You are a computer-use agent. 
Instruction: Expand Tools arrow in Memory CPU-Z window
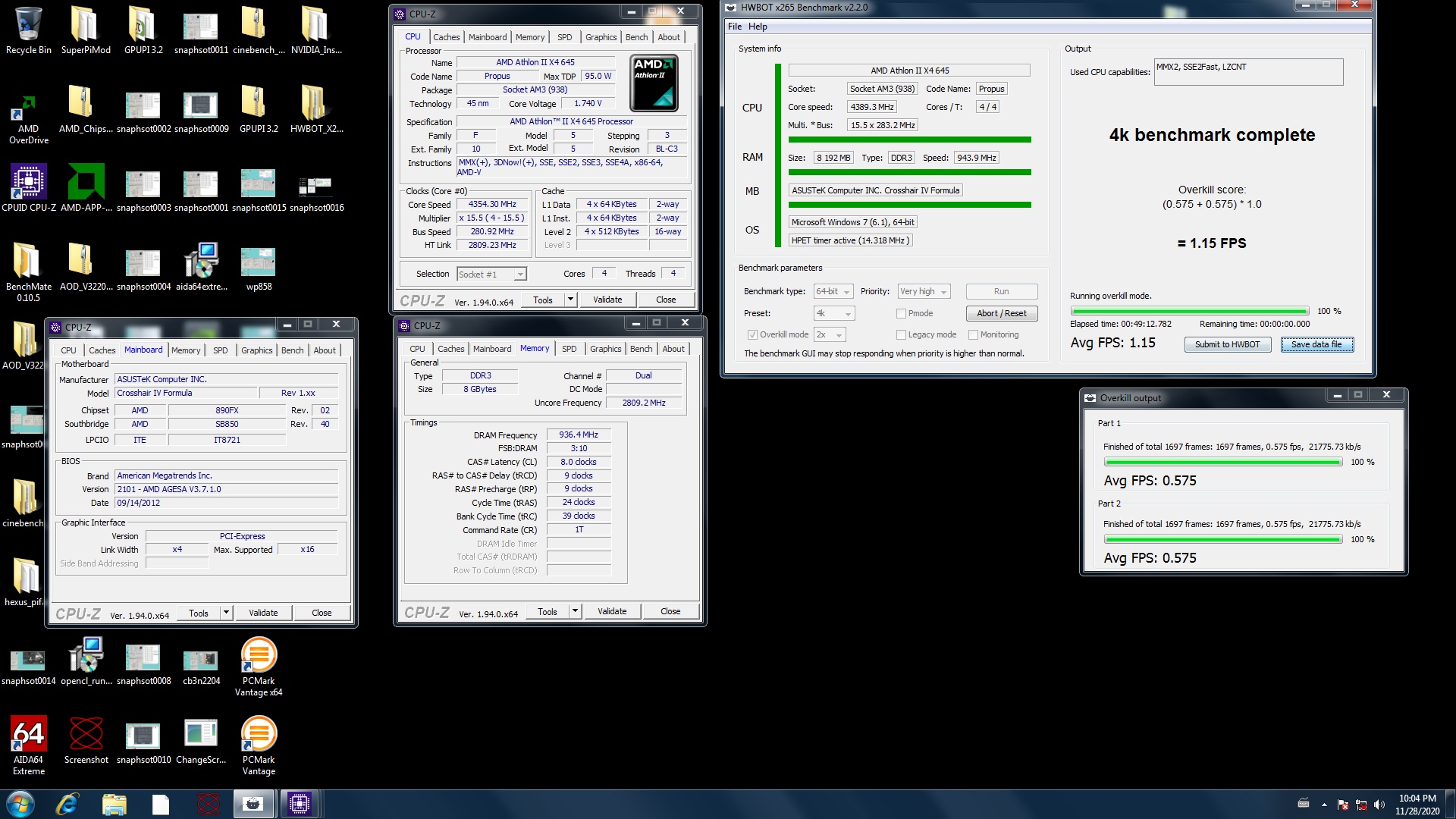pyautogui.click(x=575, y=611)
